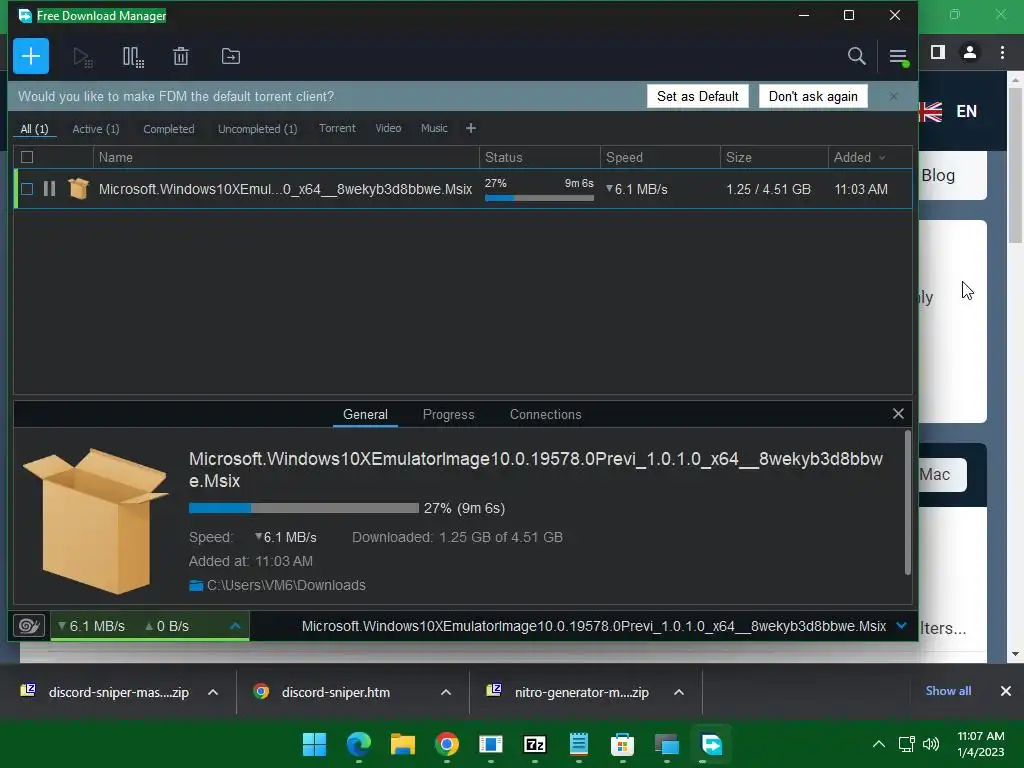Expand the speed limit chevron in status bar

[236, 626]
